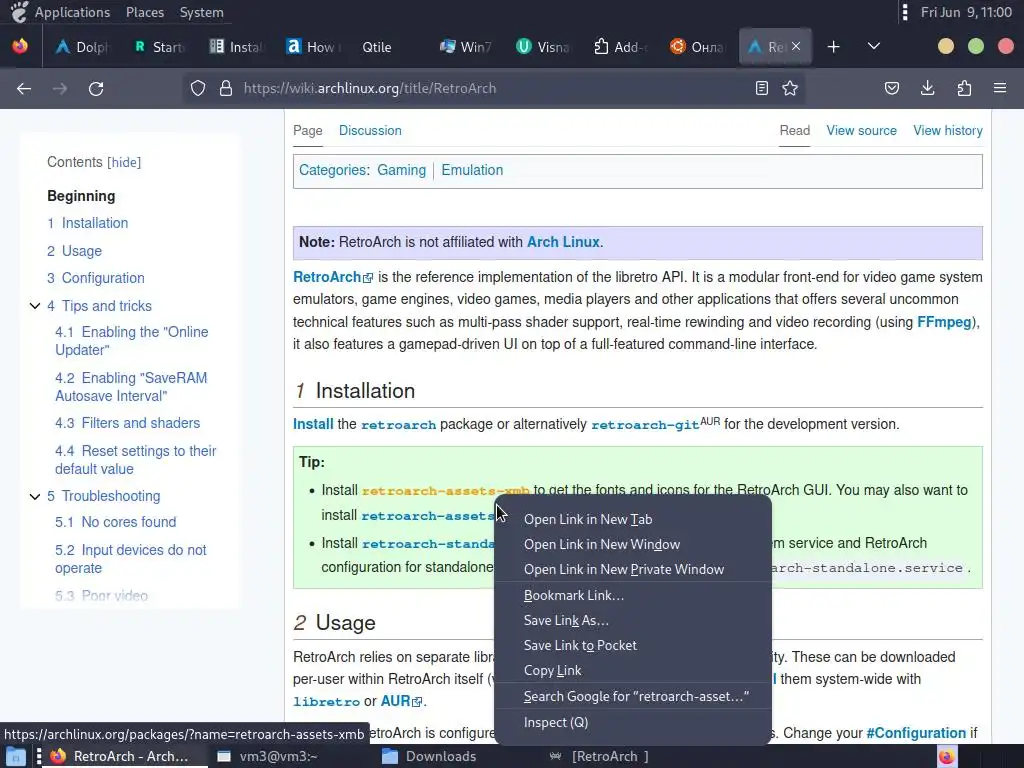Close the active RetroArch tab

tap(796, 46)
